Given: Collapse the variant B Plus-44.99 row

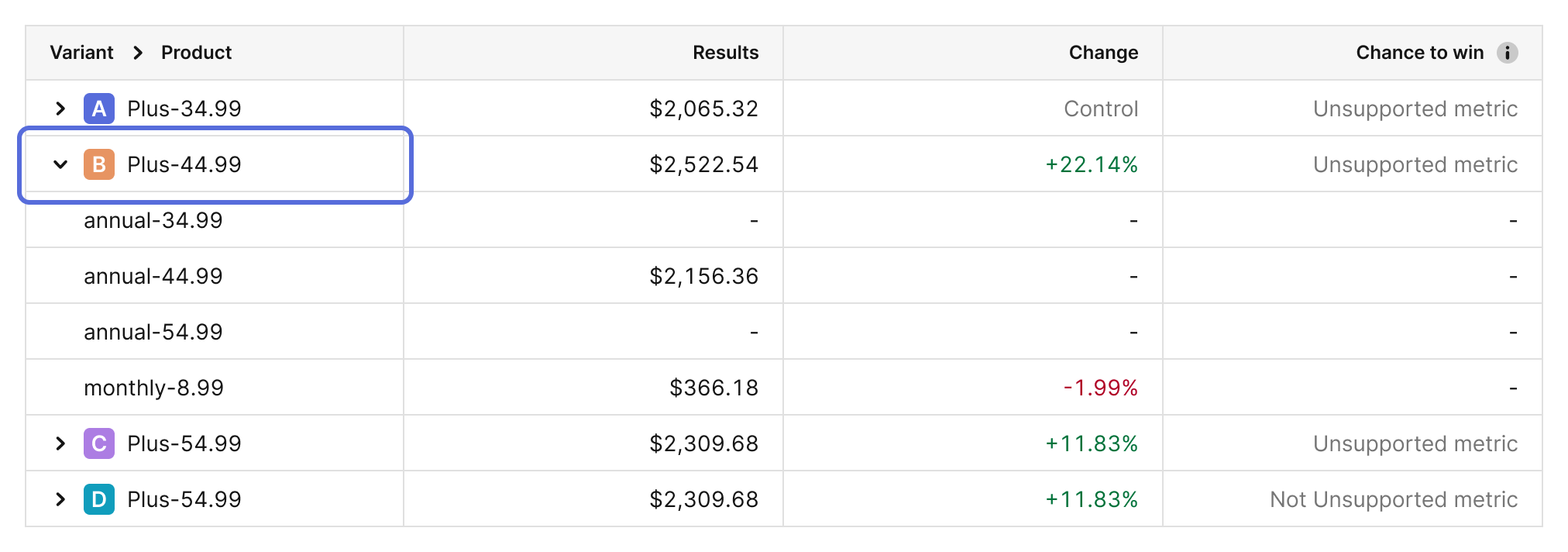Looking at the screenshot, I should (60, 164).
